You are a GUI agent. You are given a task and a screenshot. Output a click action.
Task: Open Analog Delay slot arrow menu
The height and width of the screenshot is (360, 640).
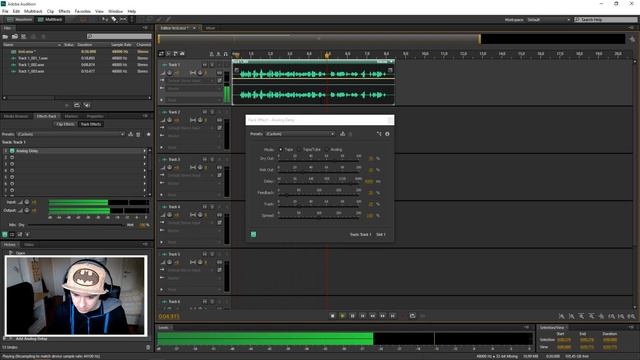point(144,151)
